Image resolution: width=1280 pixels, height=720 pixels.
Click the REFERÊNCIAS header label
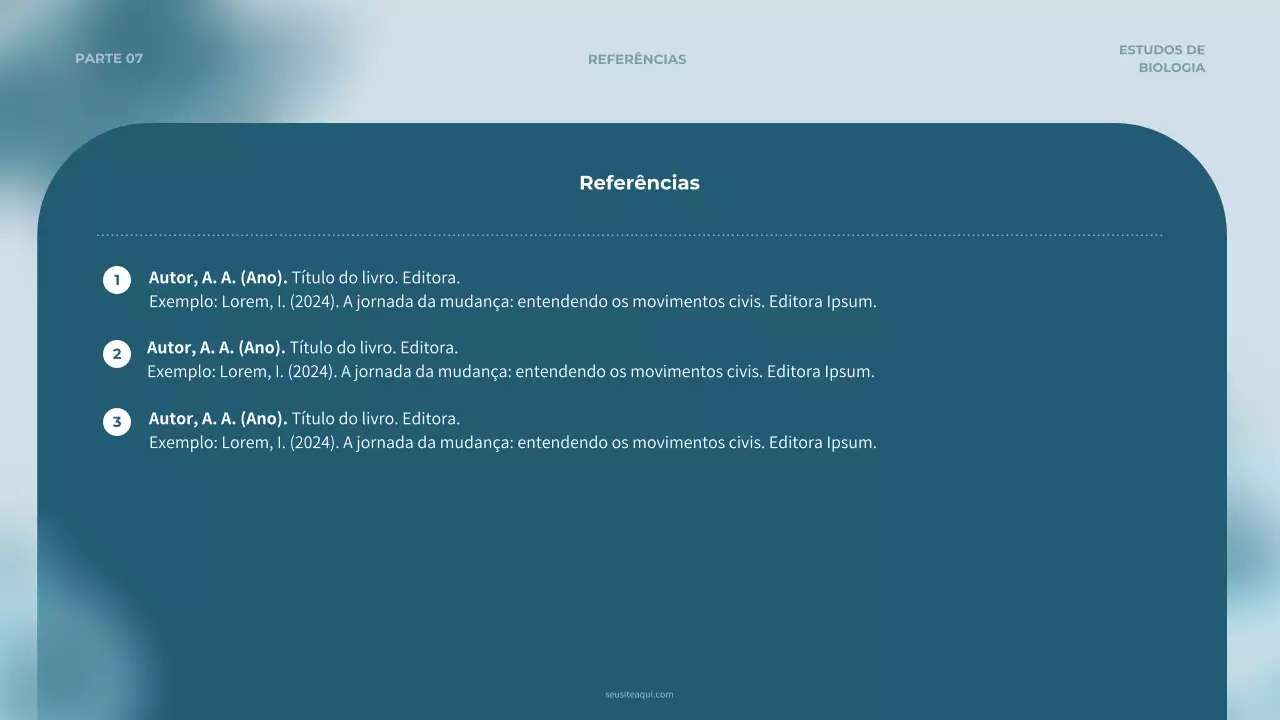coord(637,59)
